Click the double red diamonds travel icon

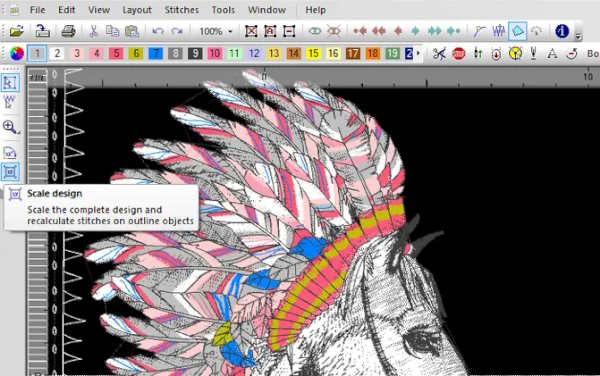point(378,31)
